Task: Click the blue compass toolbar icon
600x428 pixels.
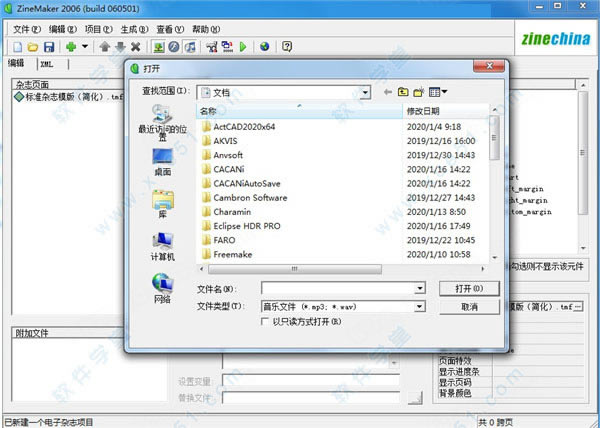Action: (x=174, y=47)
